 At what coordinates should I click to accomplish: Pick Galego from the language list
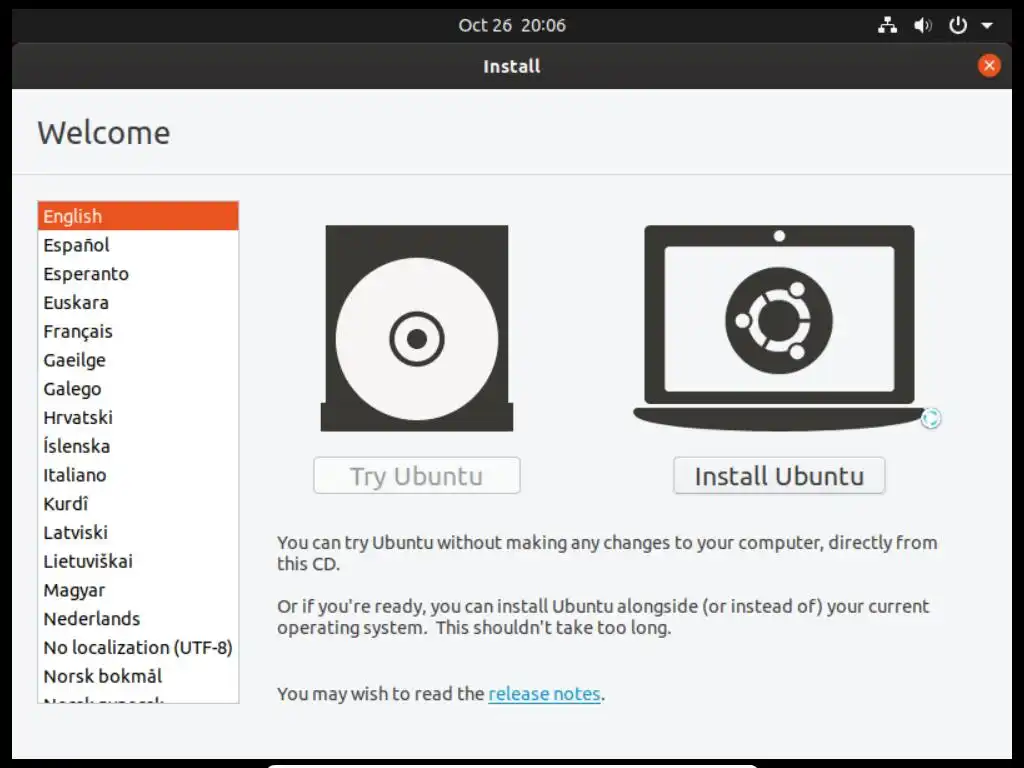coord(138,389)
